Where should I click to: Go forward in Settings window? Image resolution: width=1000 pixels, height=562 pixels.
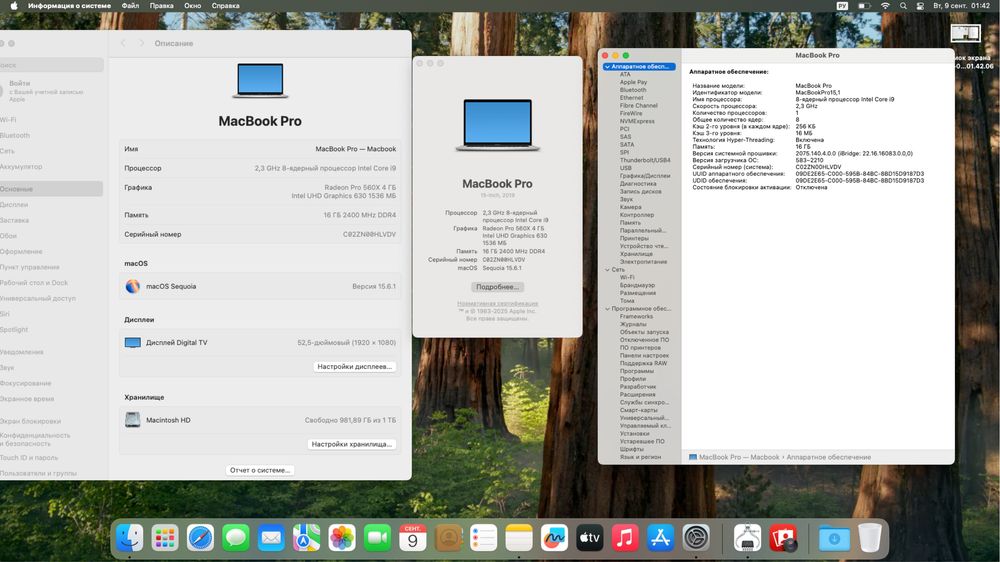[142, 43]
